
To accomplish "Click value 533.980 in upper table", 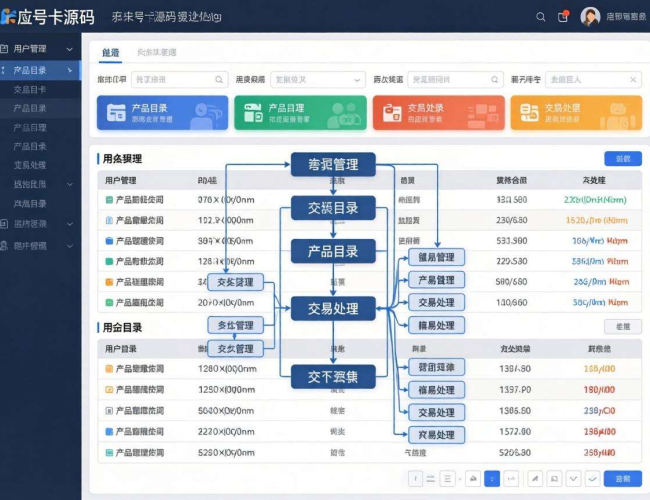I will pyautogui.click(x=512, y=241).
